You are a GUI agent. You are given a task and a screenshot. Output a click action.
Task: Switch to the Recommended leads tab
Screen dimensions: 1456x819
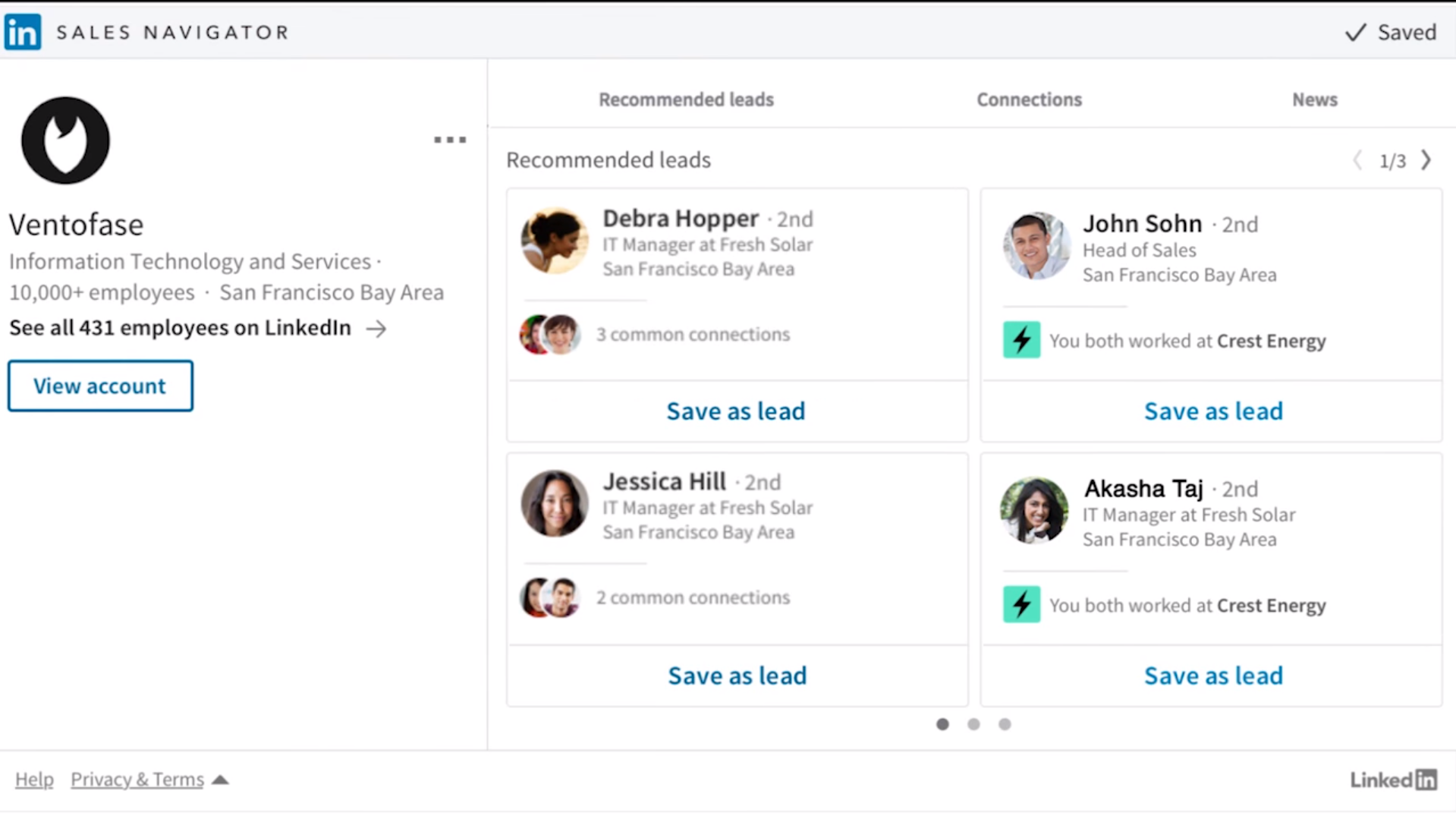click(x=686, y=99)
